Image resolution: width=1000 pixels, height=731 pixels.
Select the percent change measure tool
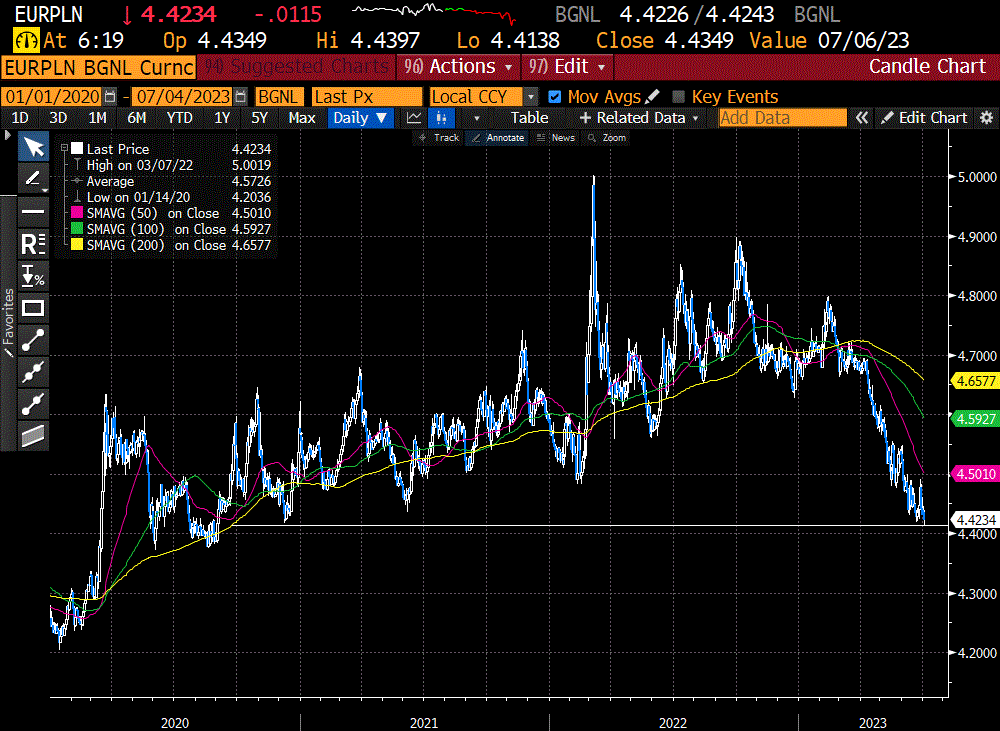33,276
